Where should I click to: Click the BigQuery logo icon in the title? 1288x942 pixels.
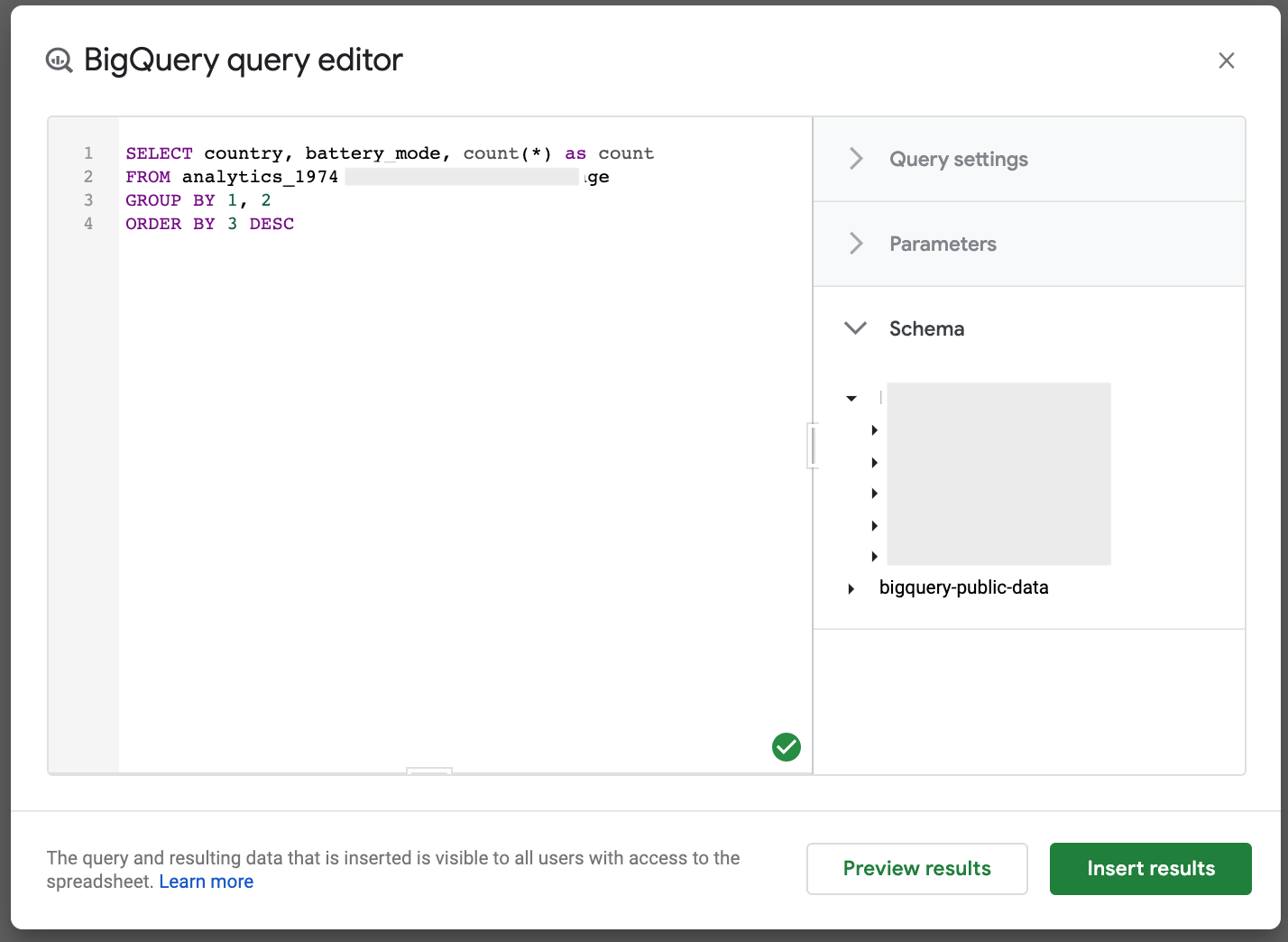[x=60, y=60]
